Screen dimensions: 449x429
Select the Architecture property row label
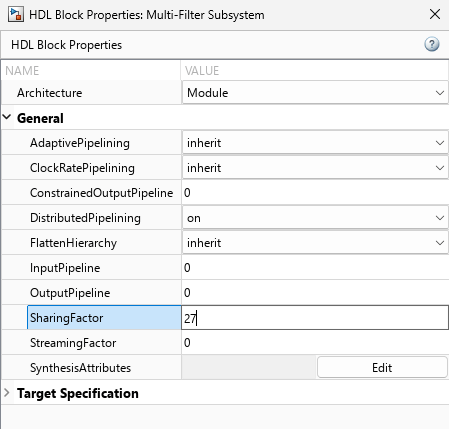[49, 93]
